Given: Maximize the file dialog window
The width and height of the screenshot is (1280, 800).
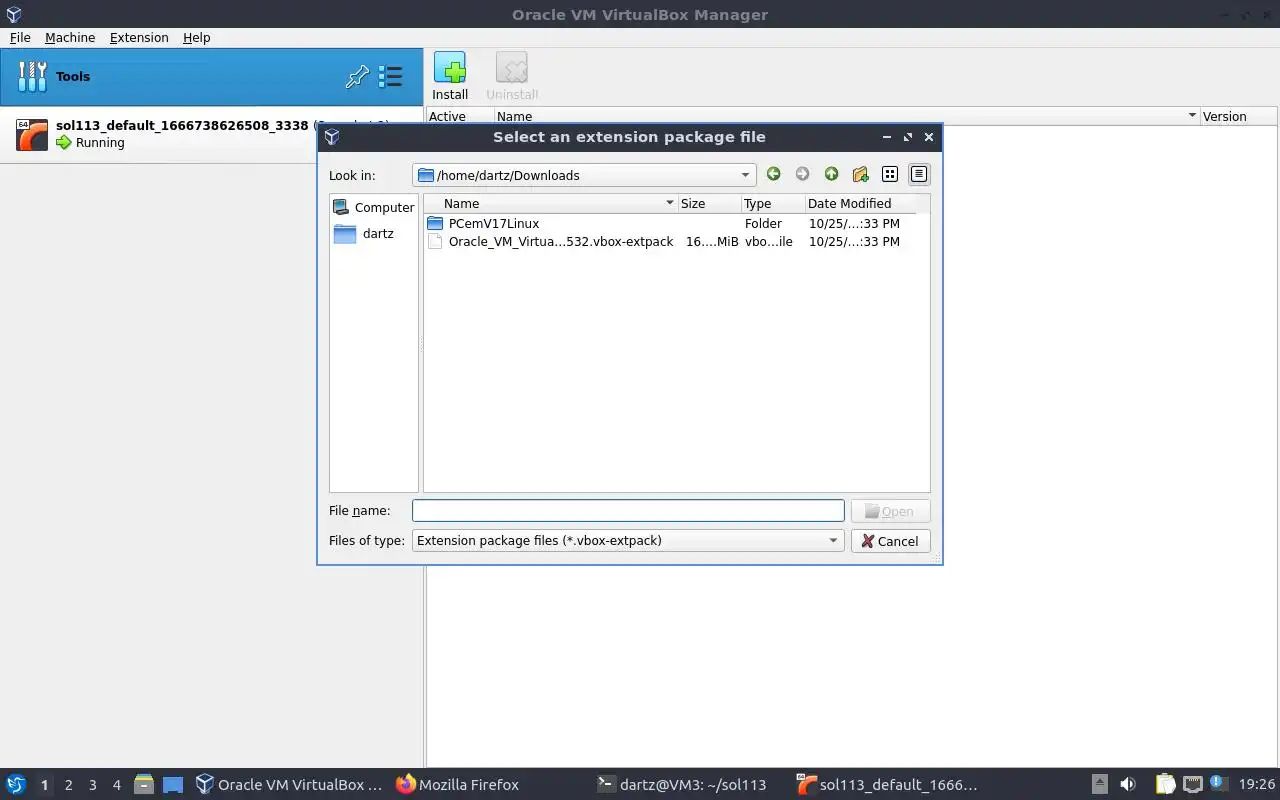Looking at the screenshot, I should pyautogui.click(x=907, y=137).
